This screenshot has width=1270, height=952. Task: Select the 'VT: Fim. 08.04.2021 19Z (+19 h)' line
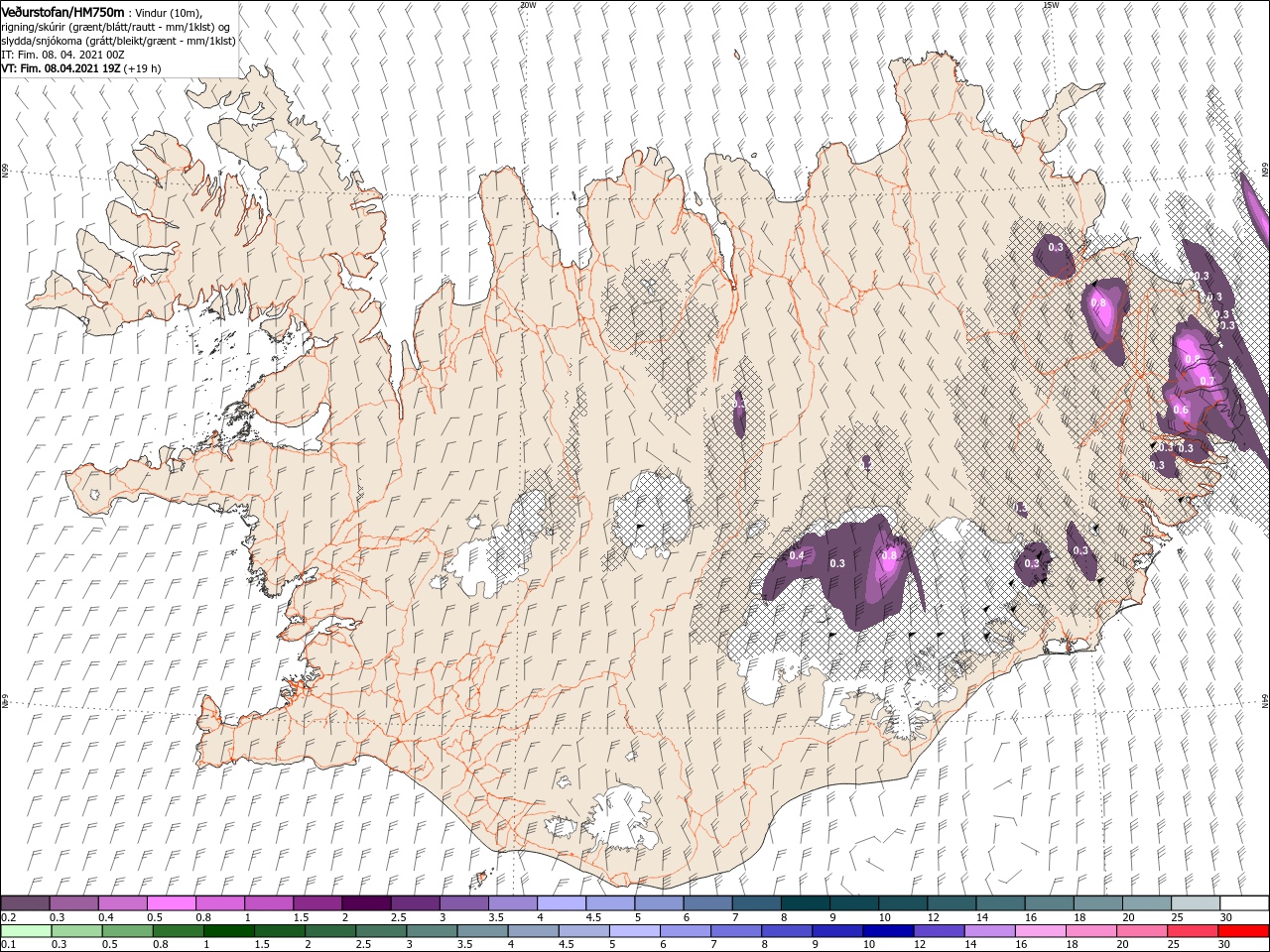coord(81,68)
